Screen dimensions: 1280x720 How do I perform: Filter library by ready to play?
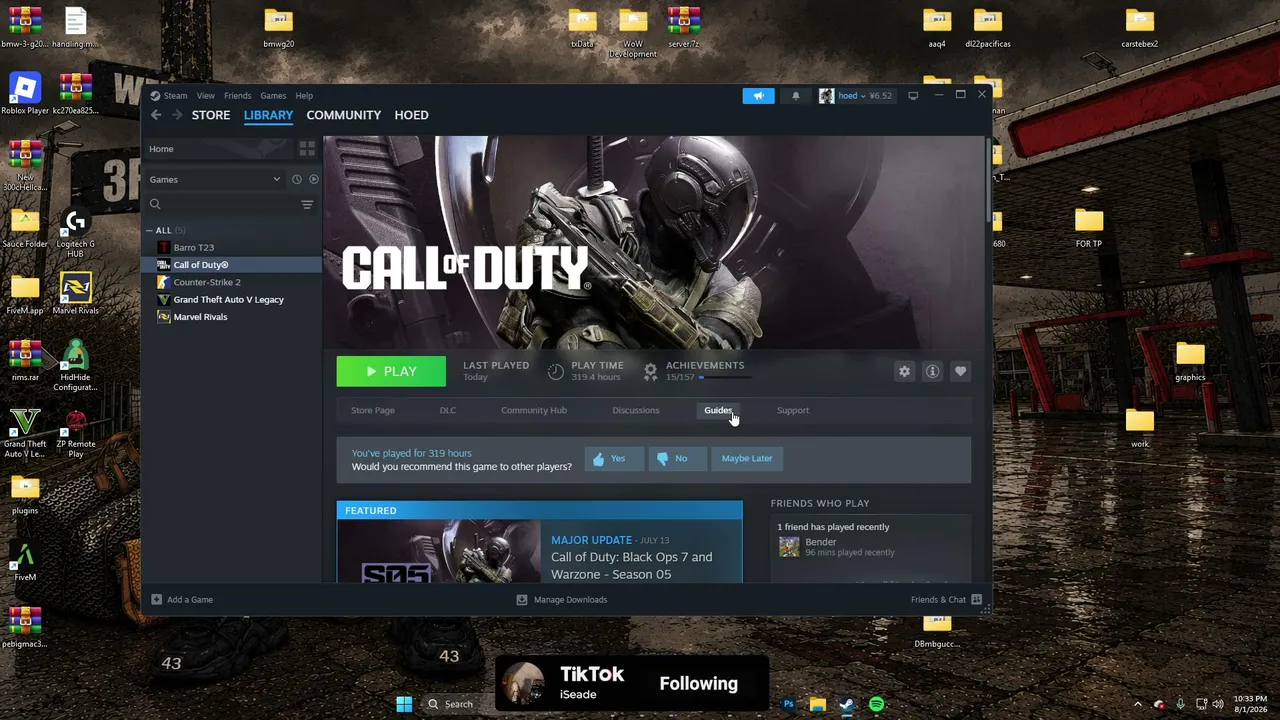pos(313,179)
